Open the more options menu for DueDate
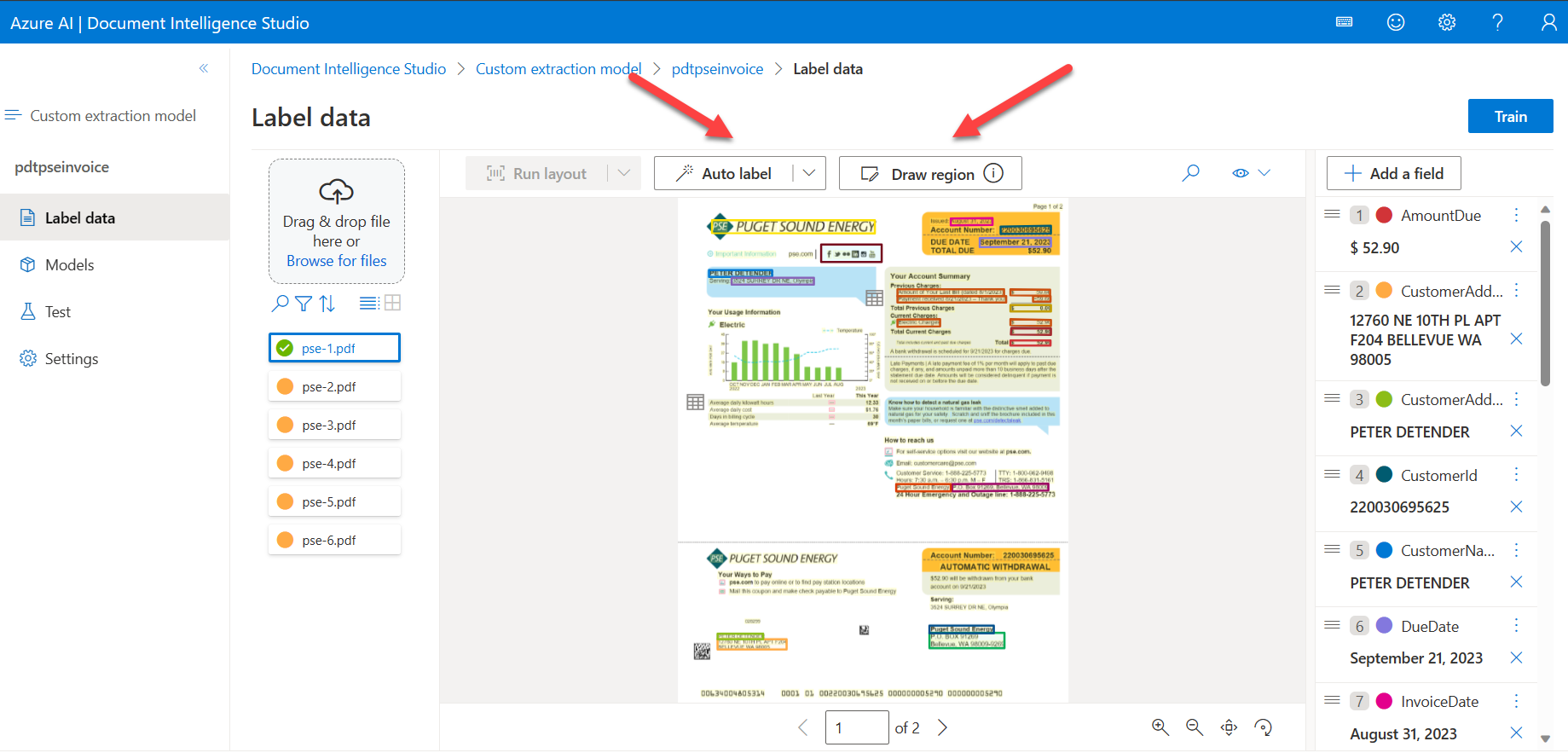Viewport: 1568px width, 753px height. [x=1516, y=626]
